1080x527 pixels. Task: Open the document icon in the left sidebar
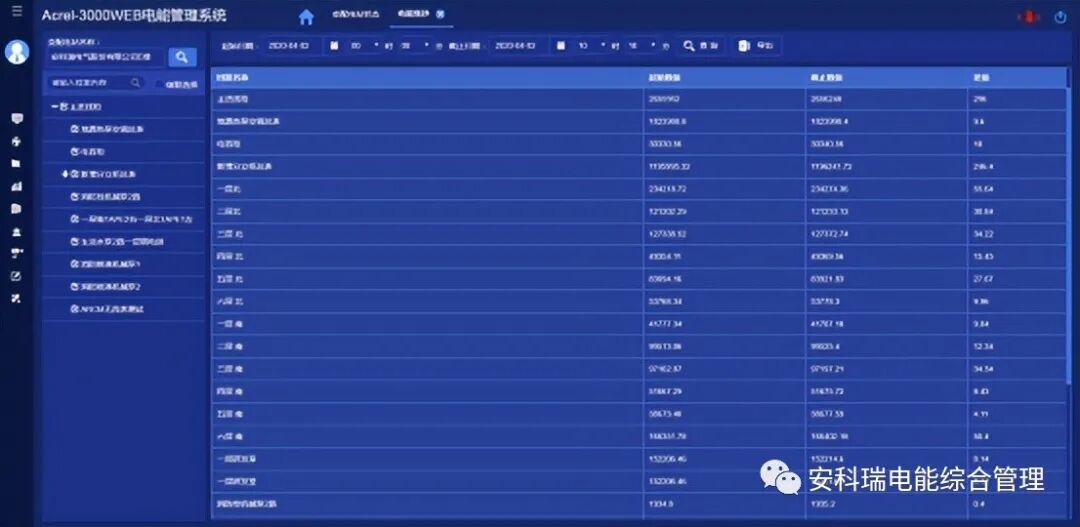[17, 209]
